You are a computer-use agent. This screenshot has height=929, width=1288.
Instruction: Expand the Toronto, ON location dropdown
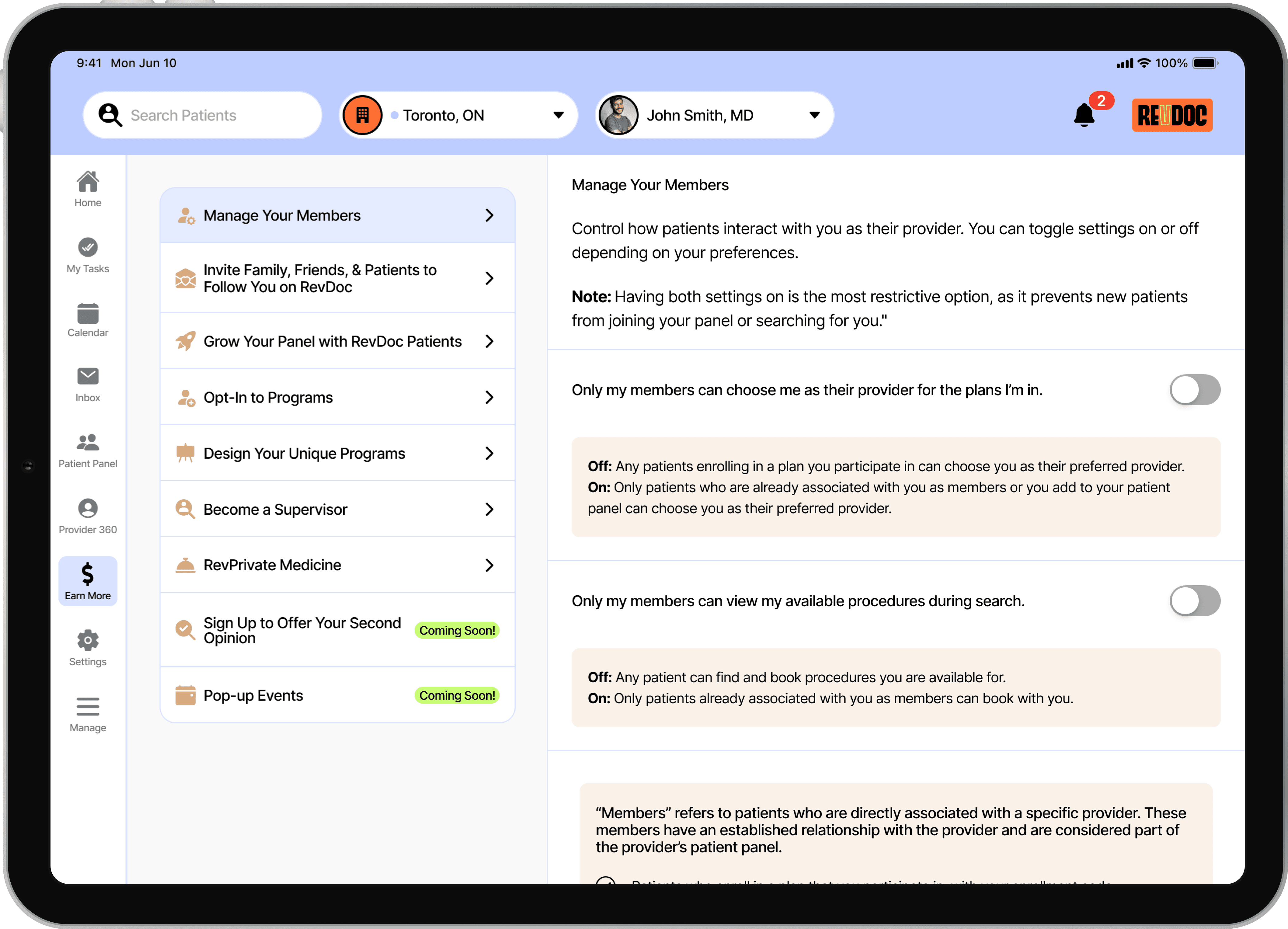pyautogui.click(x=559, y=115)
